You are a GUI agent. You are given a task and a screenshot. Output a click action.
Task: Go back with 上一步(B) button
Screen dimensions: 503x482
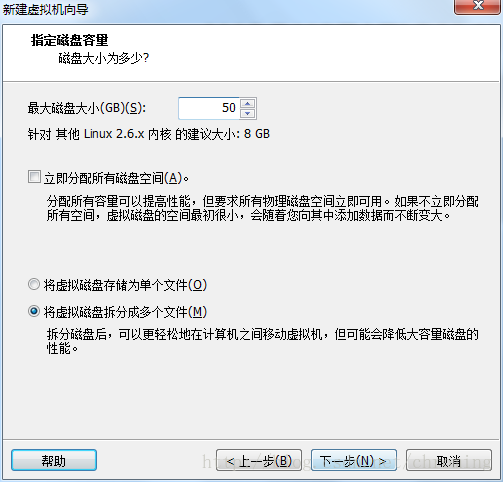(x=259, y=460)
